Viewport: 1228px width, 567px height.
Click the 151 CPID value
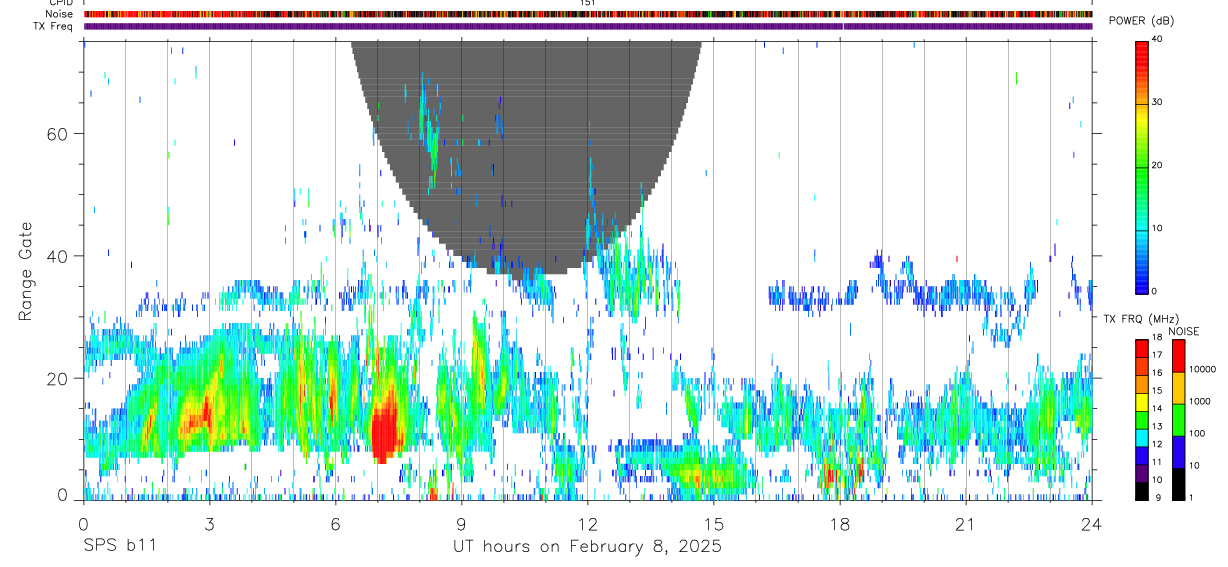click(x=587, y=3)
